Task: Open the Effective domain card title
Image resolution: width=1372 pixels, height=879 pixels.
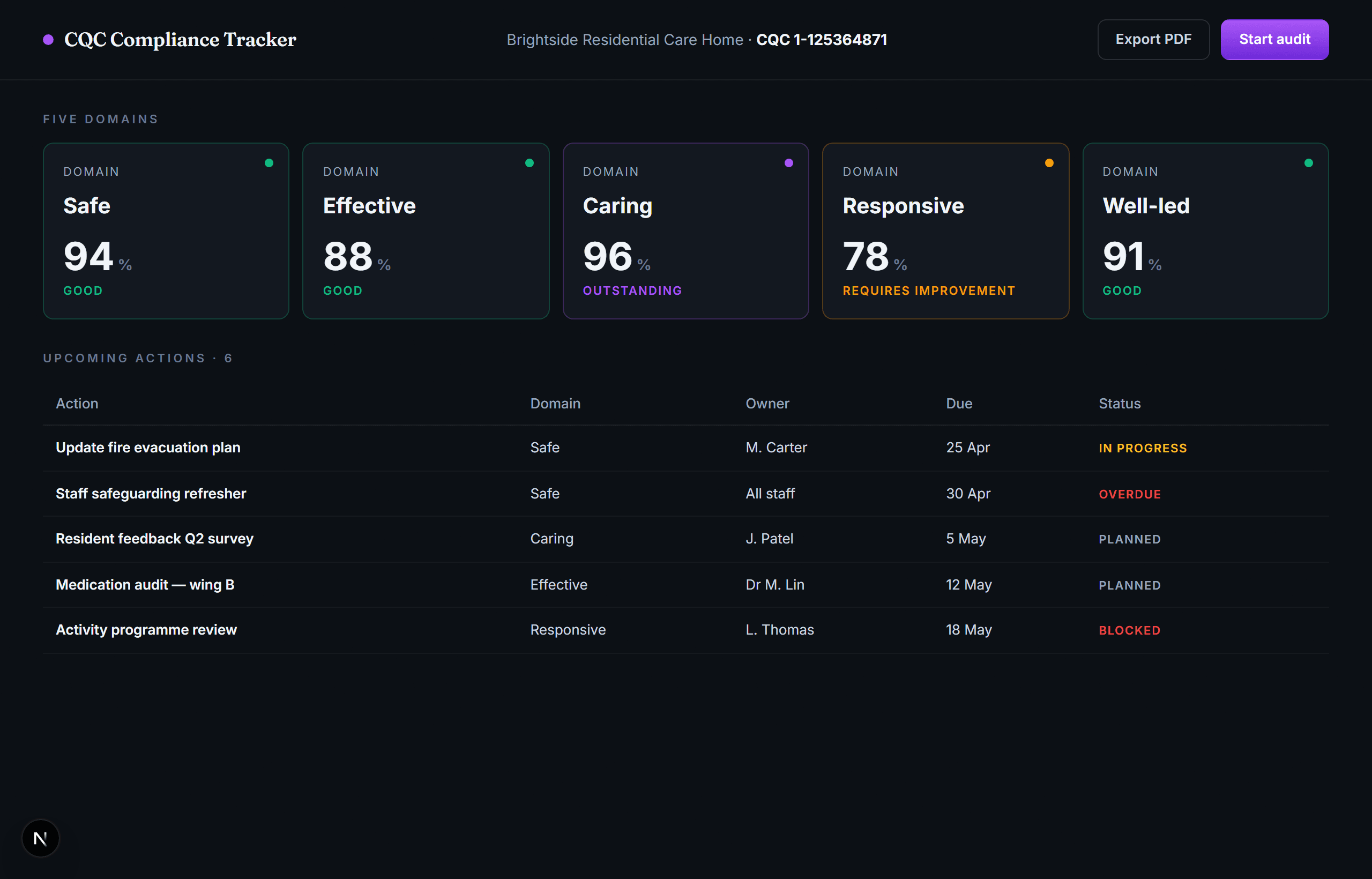Action: pos(369,205)
